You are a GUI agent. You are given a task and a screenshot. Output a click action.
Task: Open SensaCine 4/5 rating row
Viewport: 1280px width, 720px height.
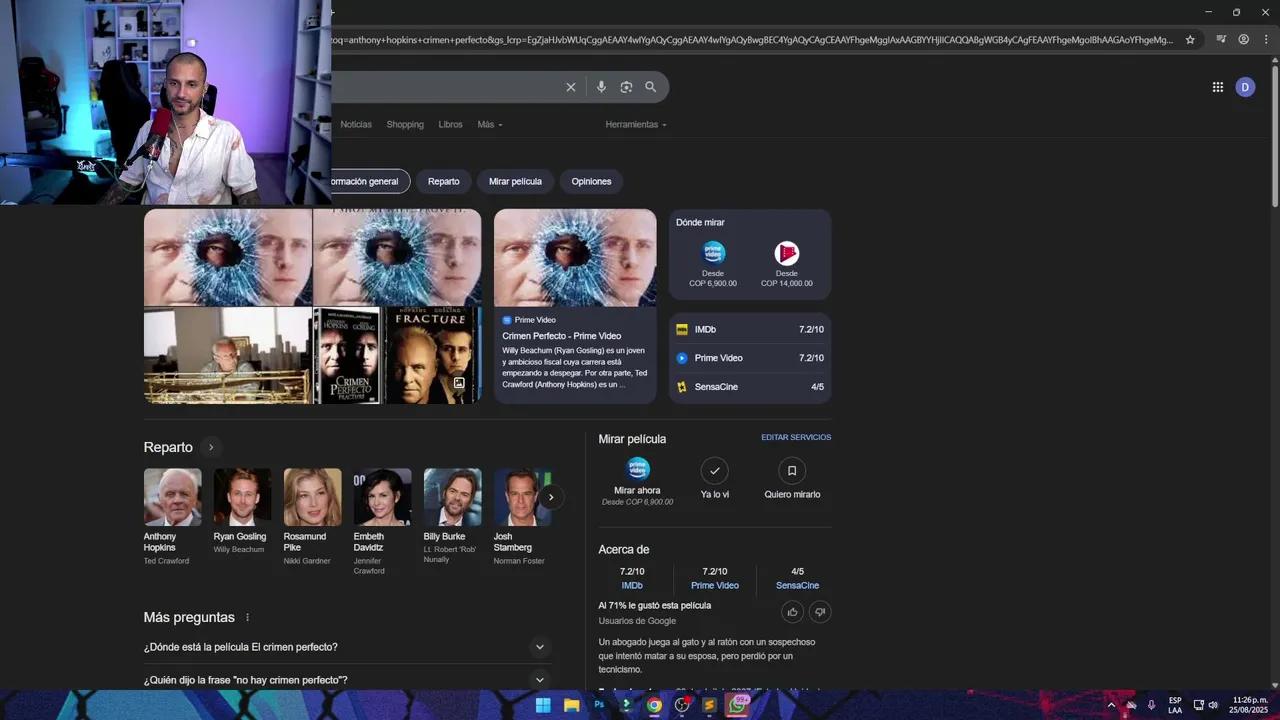tap(750, 387)
